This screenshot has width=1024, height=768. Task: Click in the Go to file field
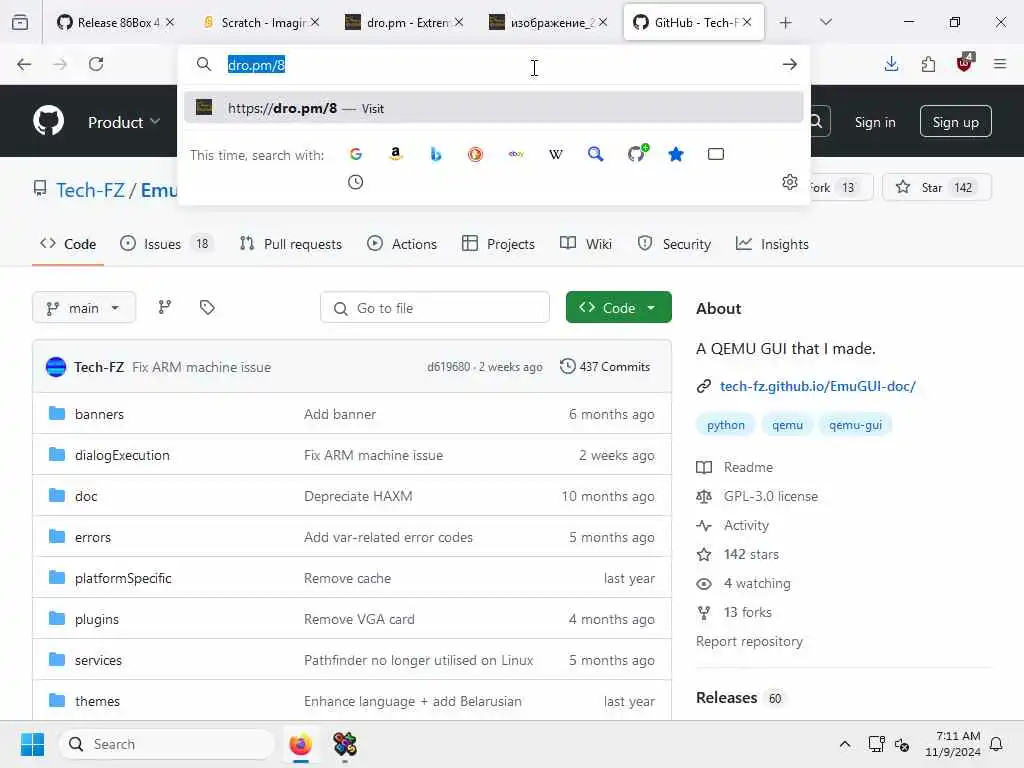coord(435,308)
